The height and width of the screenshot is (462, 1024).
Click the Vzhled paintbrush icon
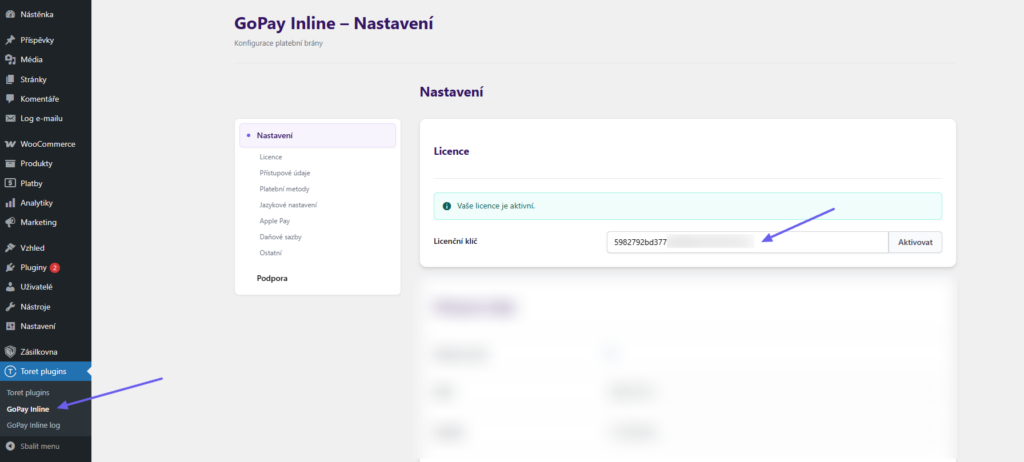(10, 248)
